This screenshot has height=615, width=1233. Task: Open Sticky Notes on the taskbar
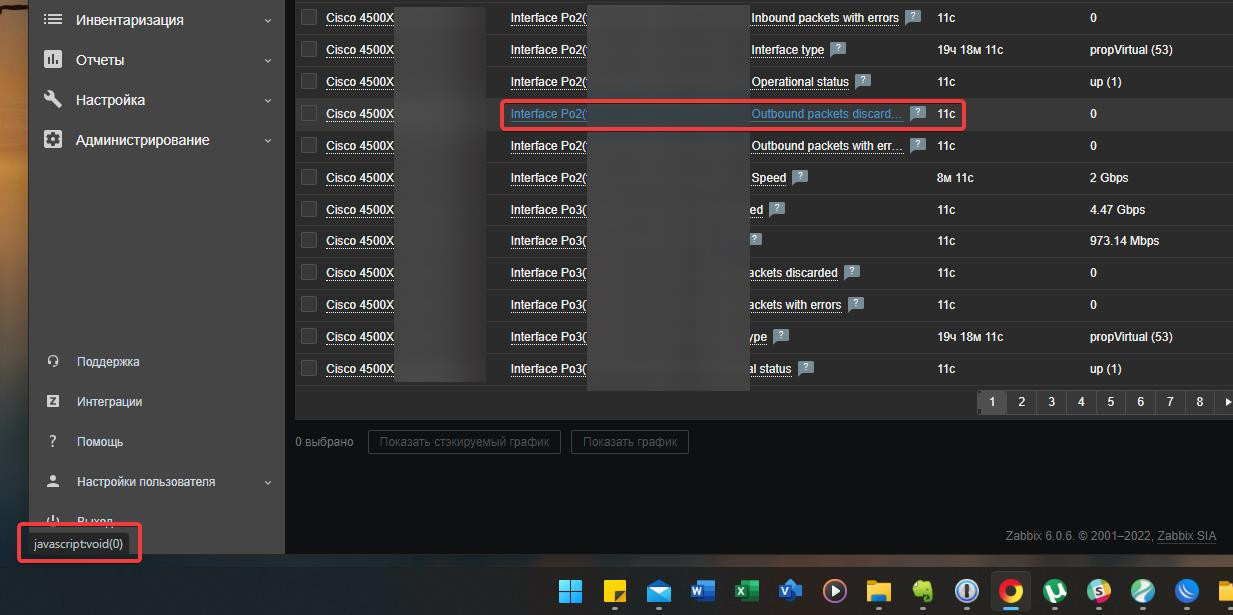(x=614, y=591)
